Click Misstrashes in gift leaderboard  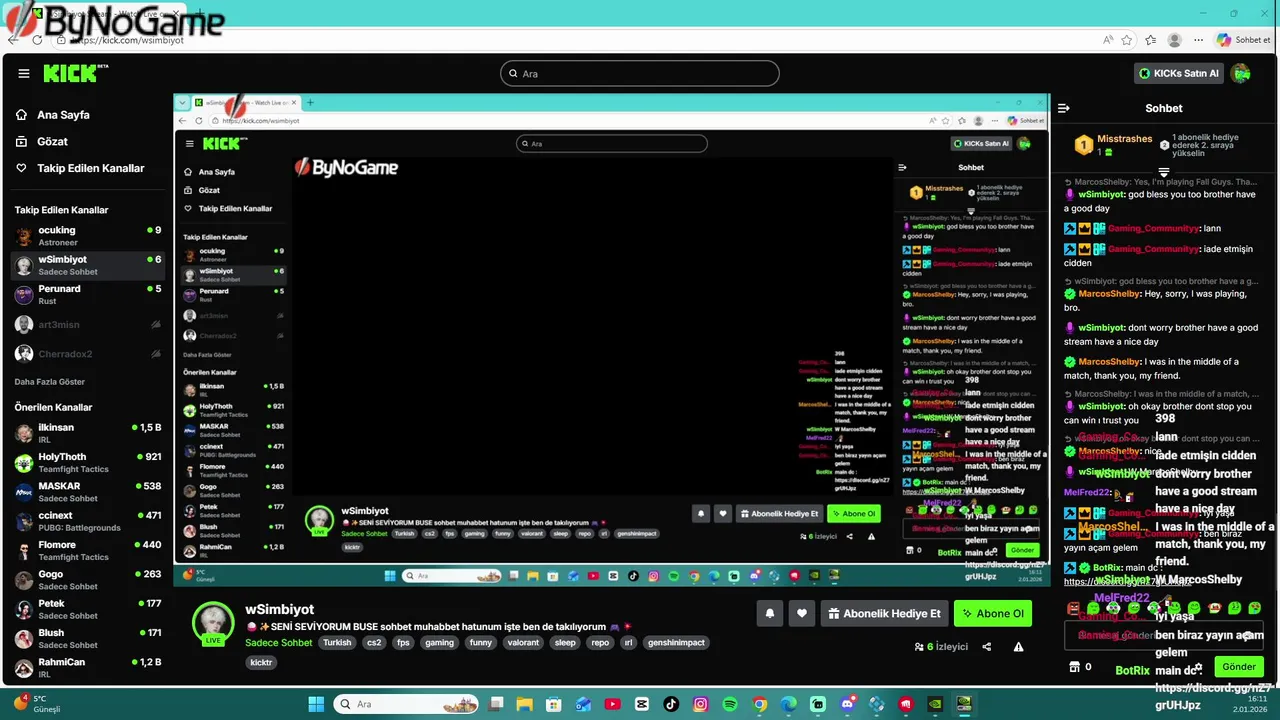click(x=1125, y=139)
